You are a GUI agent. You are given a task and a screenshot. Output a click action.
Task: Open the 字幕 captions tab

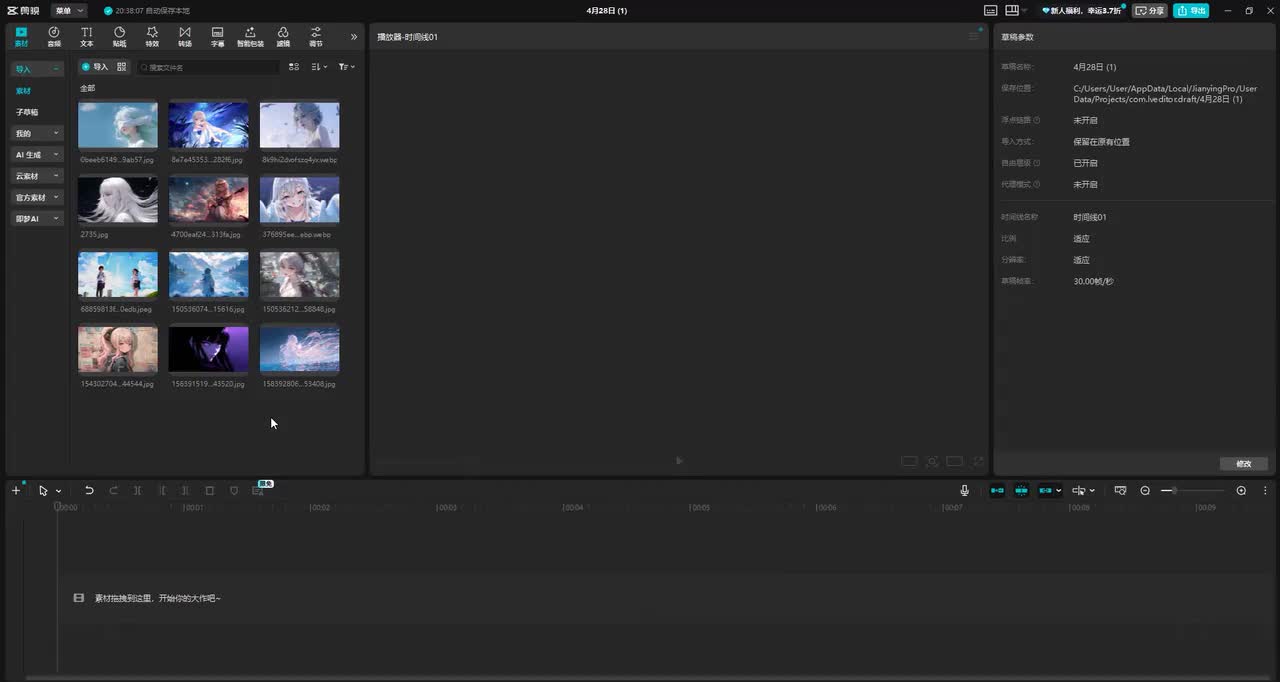pyautogui.click(x=217, y=37)
